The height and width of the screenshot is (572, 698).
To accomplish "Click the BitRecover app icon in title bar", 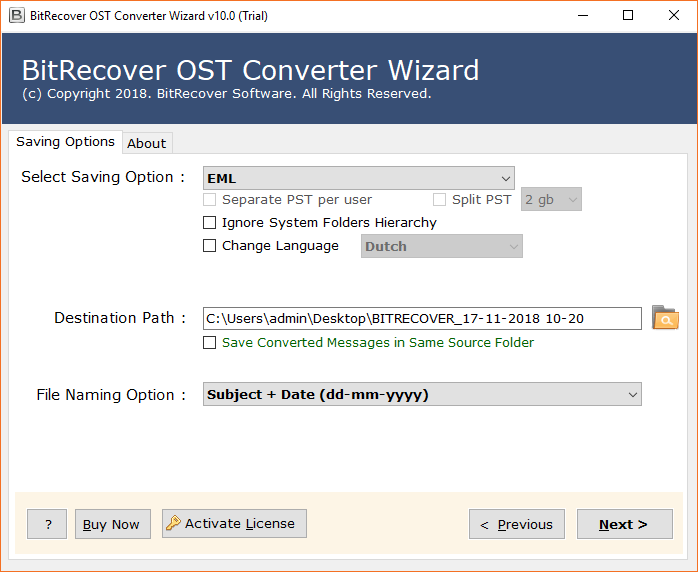I will pyautogui.click(x=17, y=16).
